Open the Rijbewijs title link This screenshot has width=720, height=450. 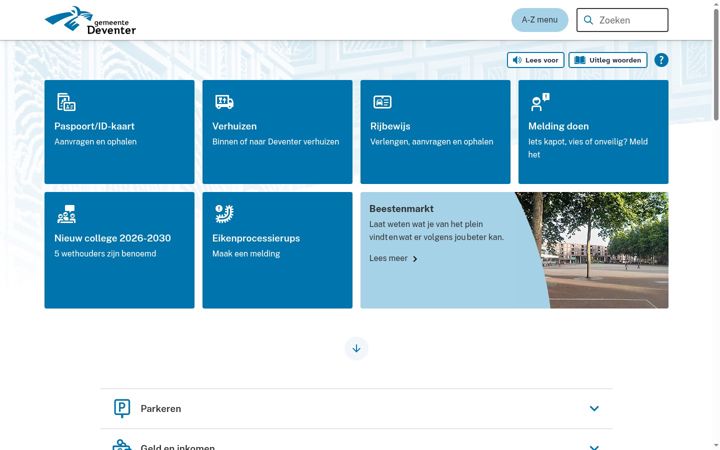(x=390, y=126)
